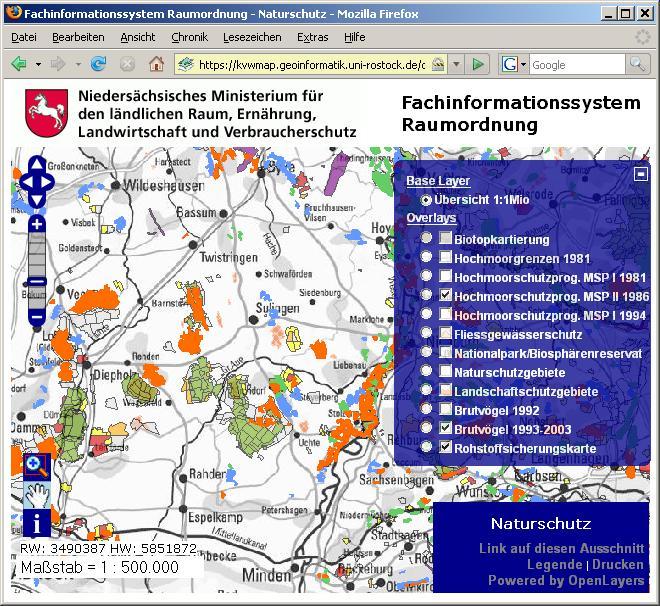Enable the Biotopkartierung overlay checkbox
Screen dimensions: 660x606
click(445, 239)
